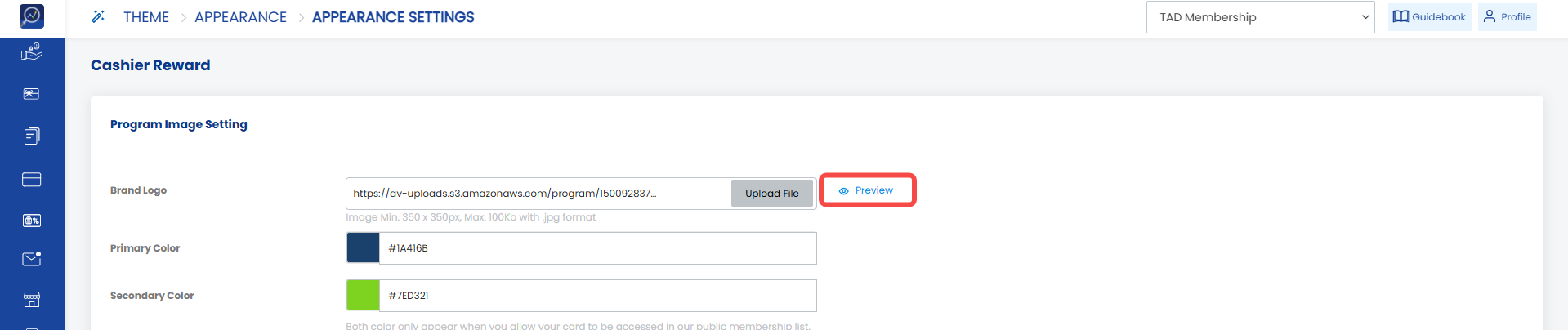Preview the brand logo
The width and height of the screenshot is (1568, 330).
pyautogui.click(x=867, y=190)
